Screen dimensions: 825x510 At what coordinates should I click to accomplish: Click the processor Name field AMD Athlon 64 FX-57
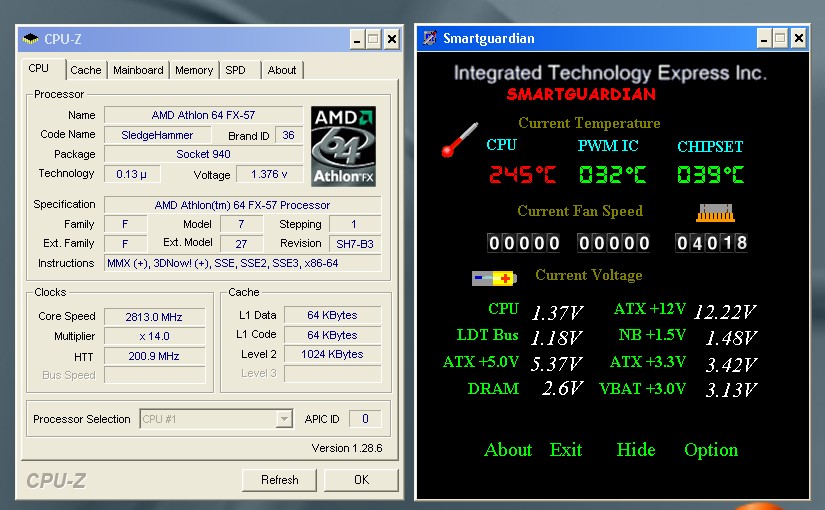(203, 115)
